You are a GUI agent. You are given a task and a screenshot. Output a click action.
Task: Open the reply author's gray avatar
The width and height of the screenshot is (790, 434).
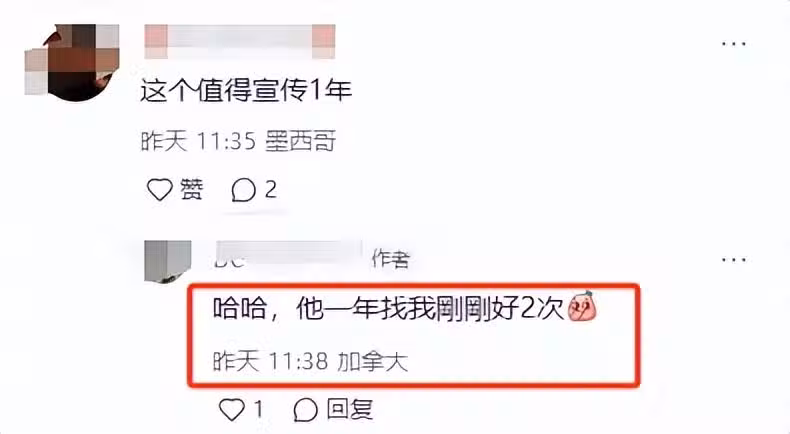pyautogui.click(x=168, y=262)
